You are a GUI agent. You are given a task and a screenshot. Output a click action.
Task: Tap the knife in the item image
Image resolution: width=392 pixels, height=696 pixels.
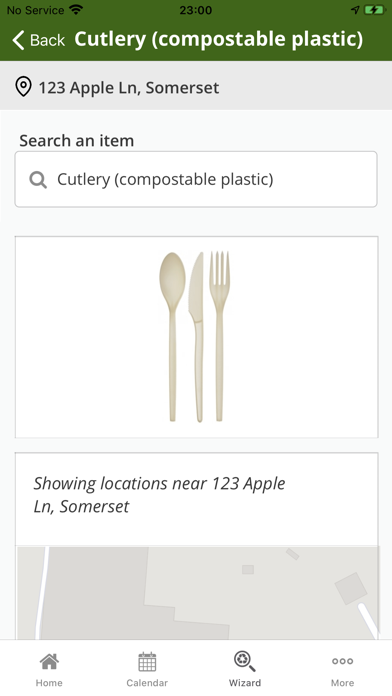[x=197, y=337]
